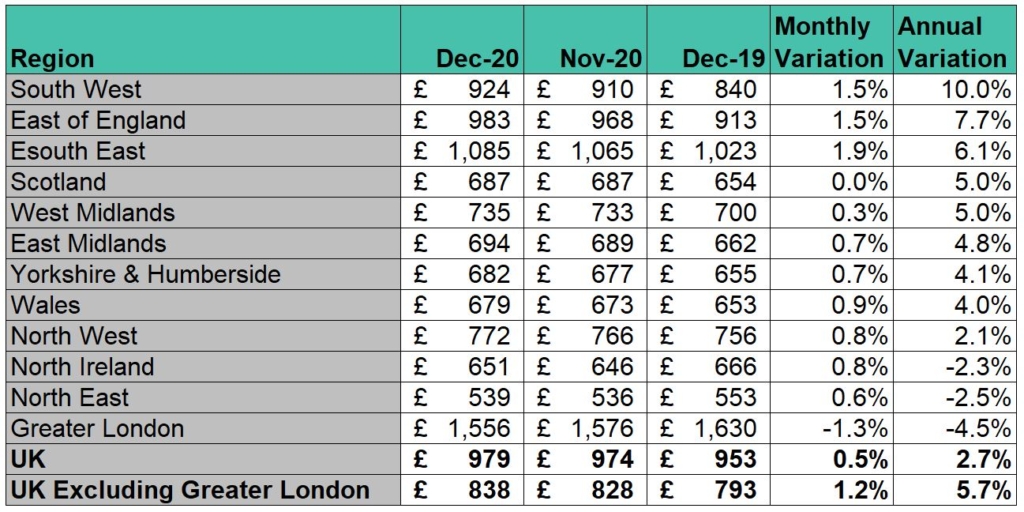Select the Monthly Variation header
The image size is (1024, 512).
pyautogui.click(x=831, y=40)
